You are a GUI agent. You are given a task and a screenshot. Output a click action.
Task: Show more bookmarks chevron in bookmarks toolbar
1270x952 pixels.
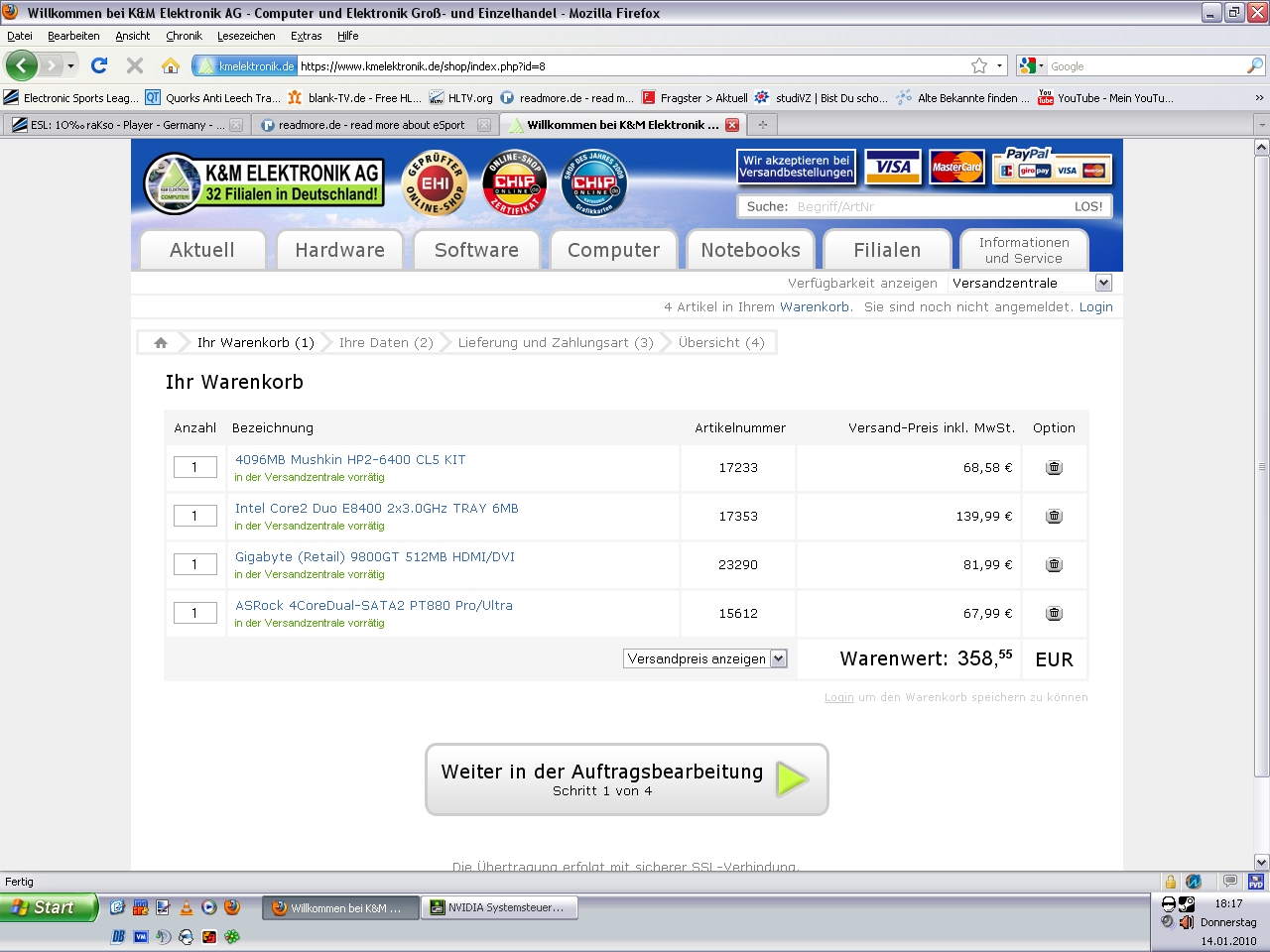click(1259, 97)
